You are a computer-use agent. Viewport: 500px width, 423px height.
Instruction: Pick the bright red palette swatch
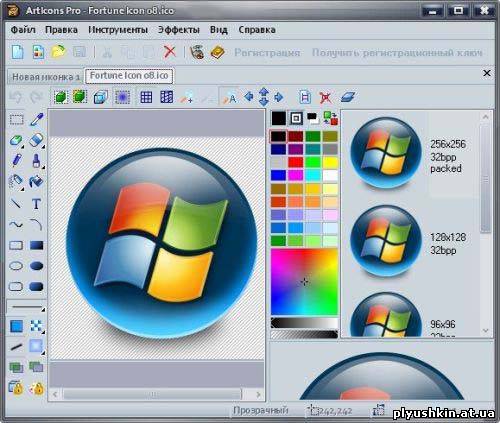[x=295, y=162]
